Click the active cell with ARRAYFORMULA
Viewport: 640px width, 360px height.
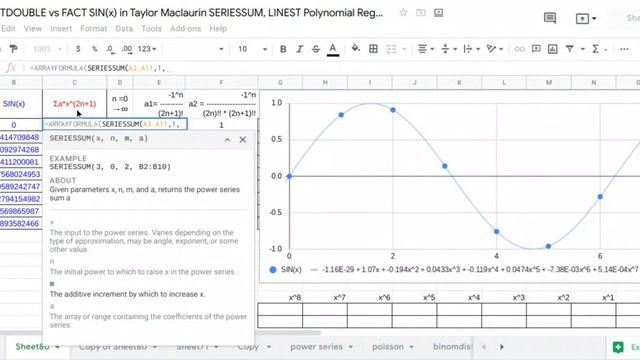(x=115, y=124)
